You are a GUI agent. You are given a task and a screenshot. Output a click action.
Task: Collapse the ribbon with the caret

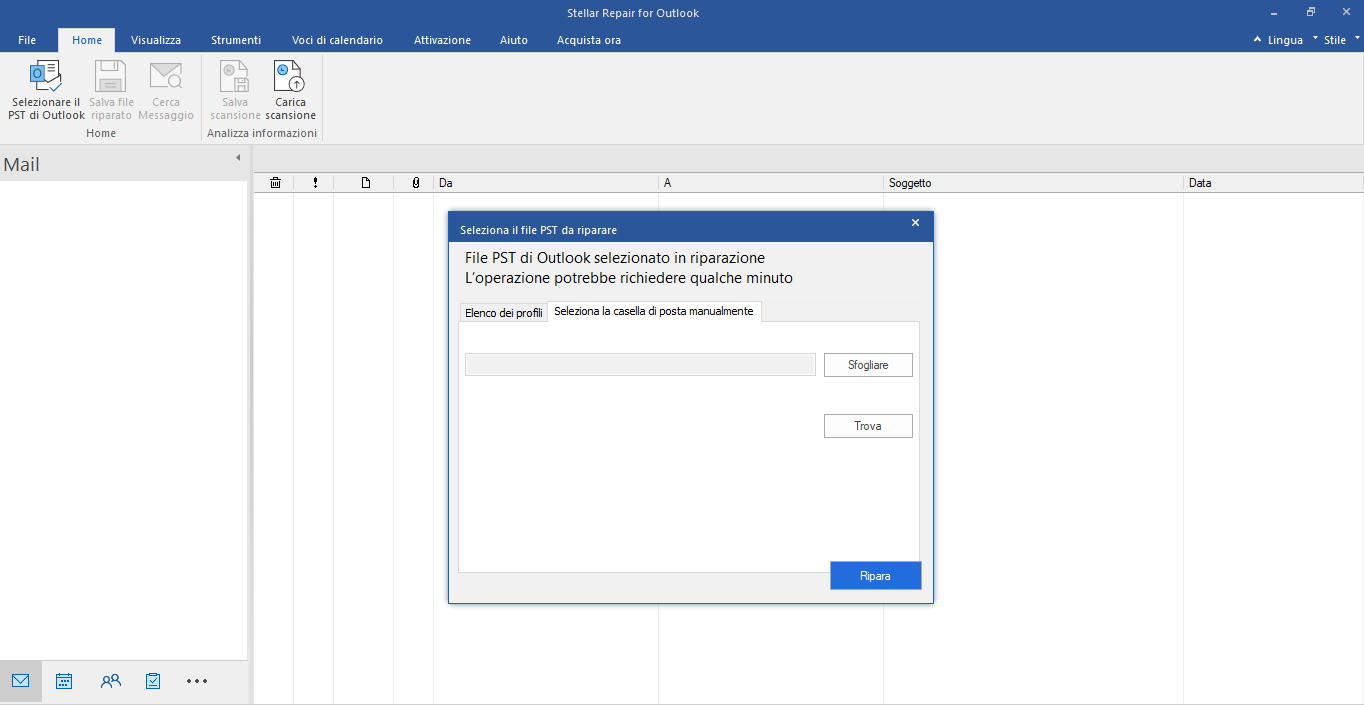point(1257,40)
